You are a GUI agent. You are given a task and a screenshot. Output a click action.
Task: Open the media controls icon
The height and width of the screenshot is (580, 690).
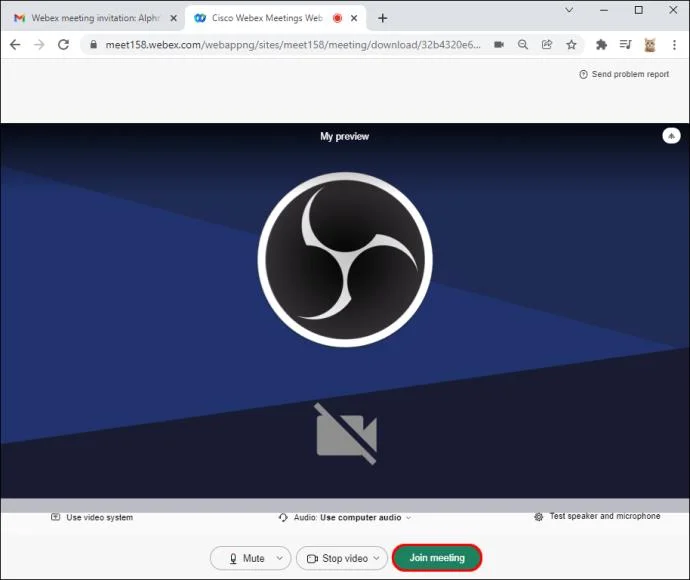tap(625, 44)
